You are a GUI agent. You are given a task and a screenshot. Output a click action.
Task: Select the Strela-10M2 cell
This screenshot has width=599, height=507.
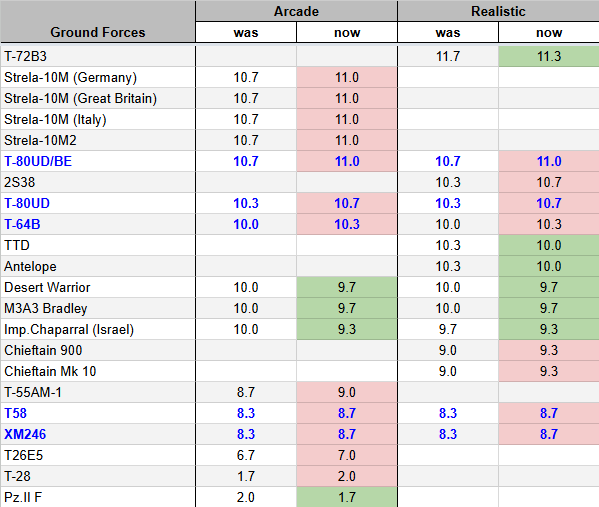98,141
